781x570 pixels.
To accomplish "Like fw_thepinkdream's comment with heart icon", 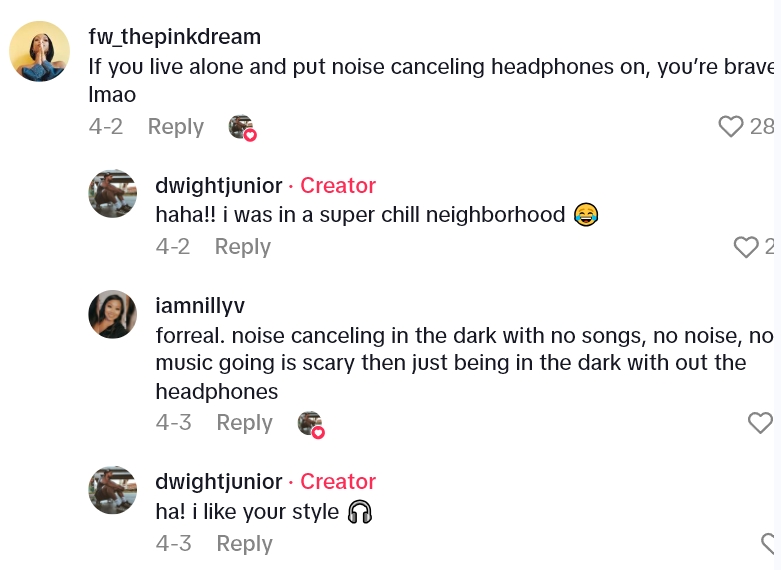I will (x=731, y=126).
